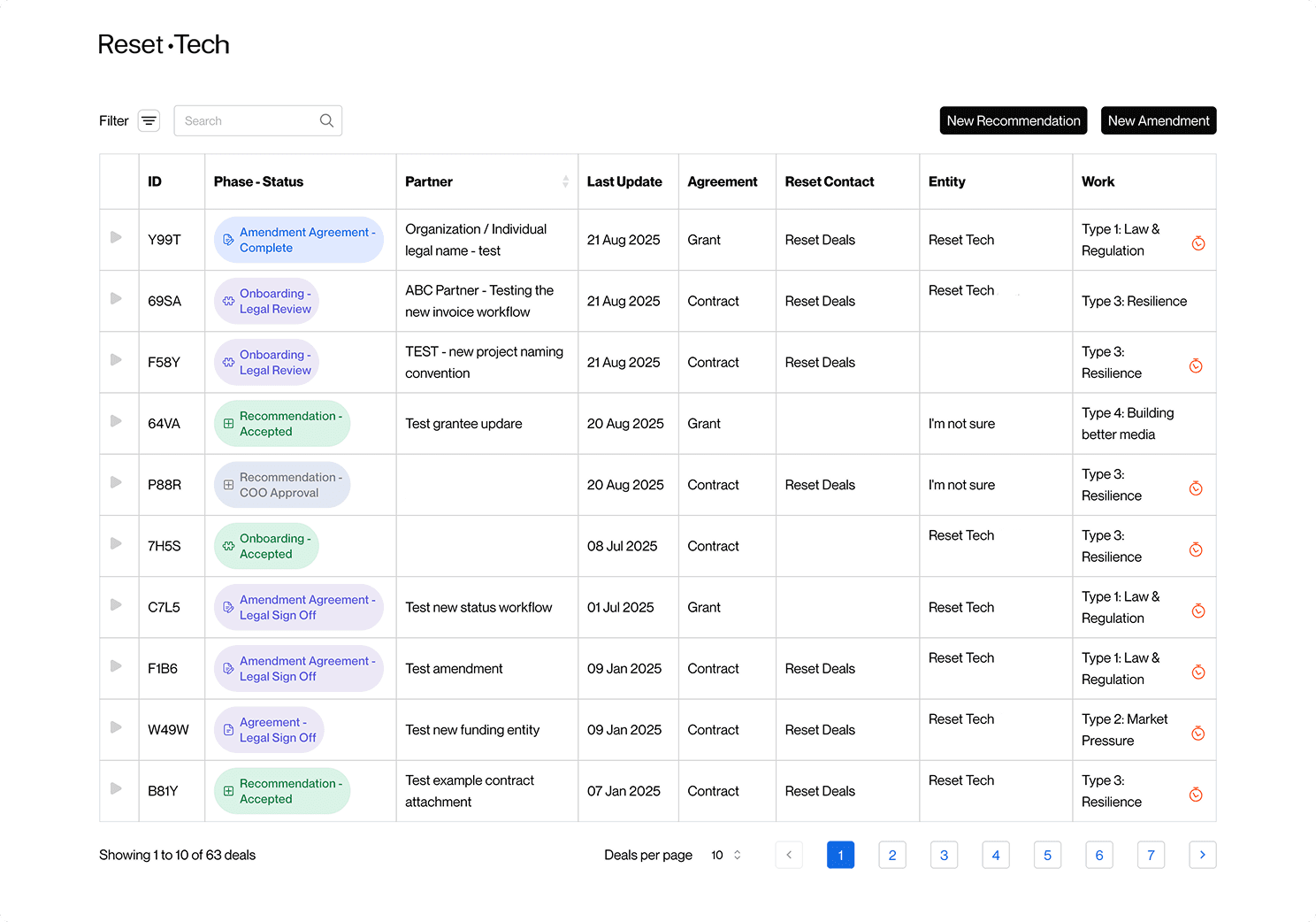Sort the table by Partner column
1316x922 pixels.
(565, 181)
